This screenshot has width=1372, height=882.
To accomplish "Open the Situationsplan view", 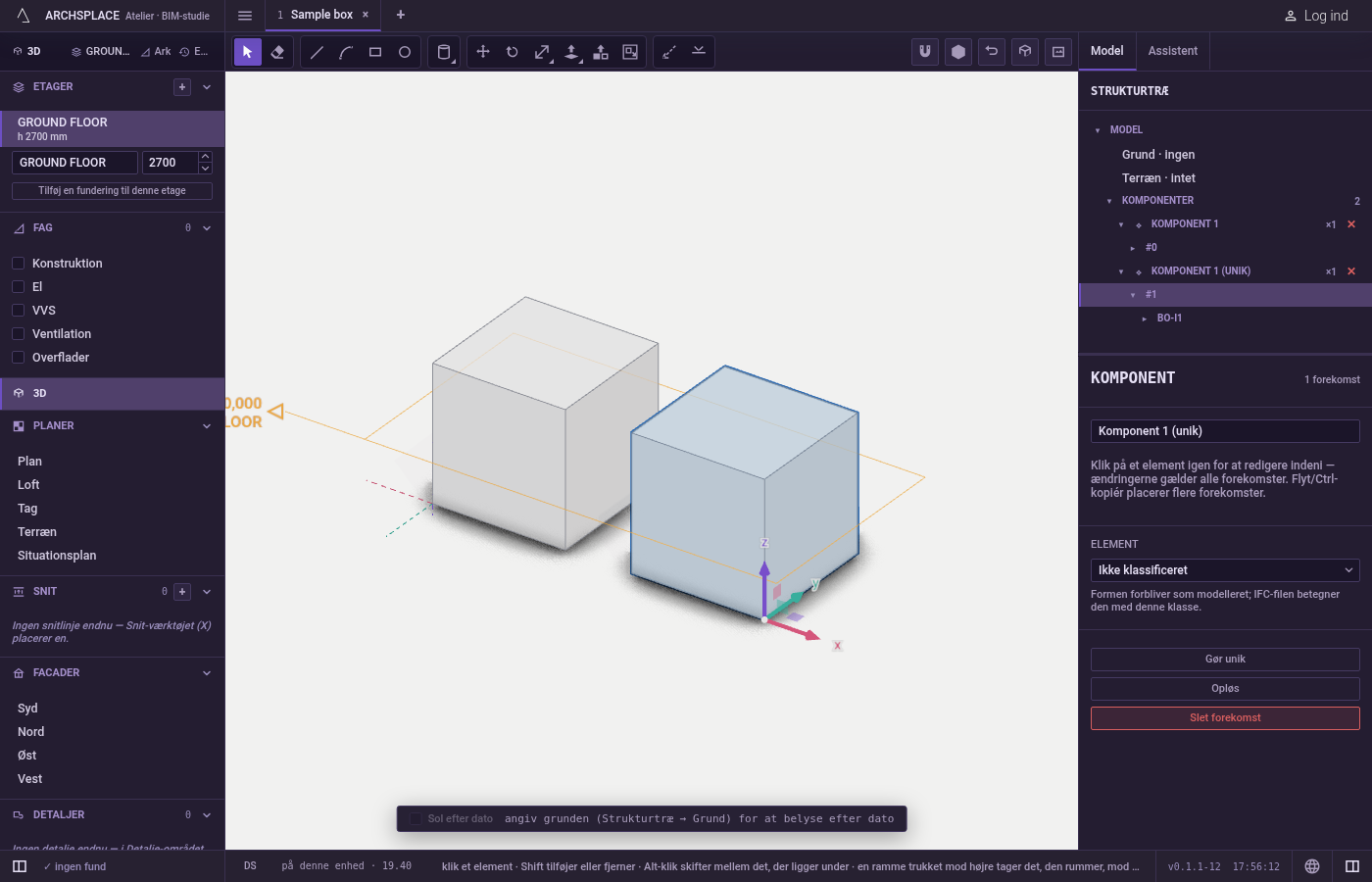I will coord(57,556).
